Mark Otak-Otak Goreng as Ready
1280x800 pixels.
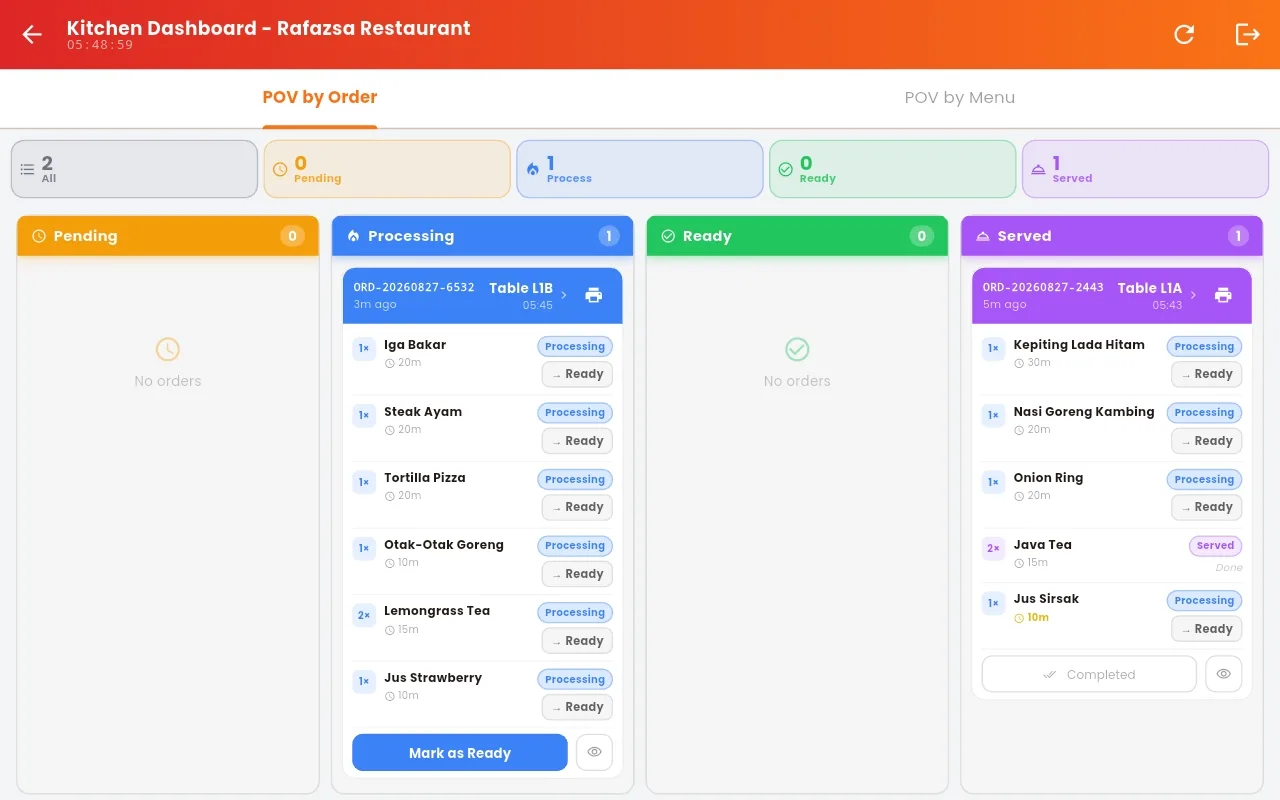pyautogui.click(x=577, y=574)
